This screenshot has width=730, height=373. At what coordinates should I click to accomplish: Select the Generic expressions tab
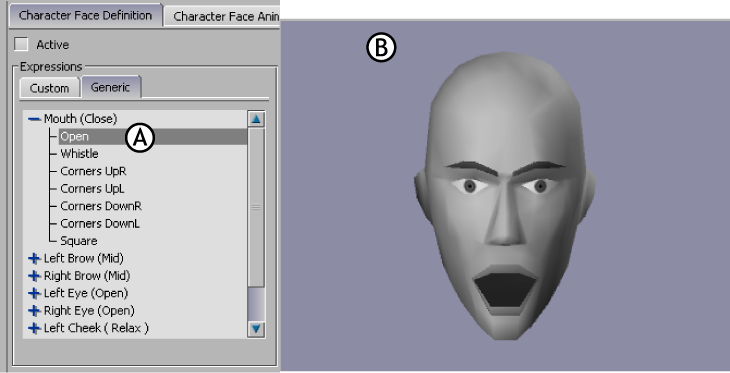[x=111, y=87]
